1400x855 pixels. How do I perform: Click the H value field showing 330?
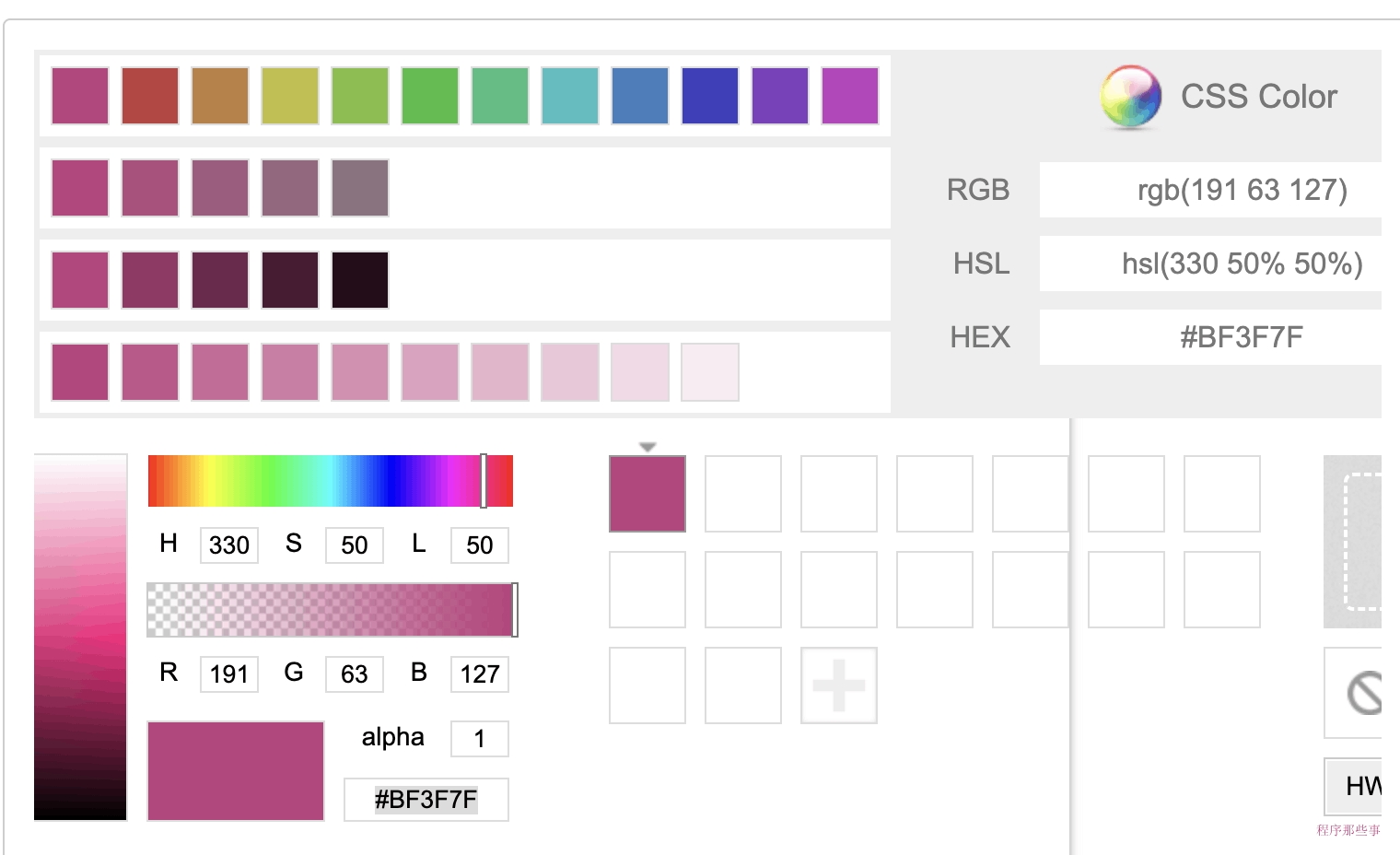tap(229, 545)
